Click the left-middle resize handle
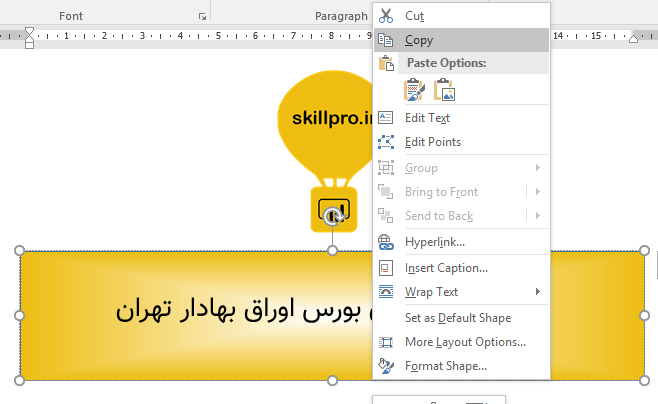The image size is (658, 404). 19,315
